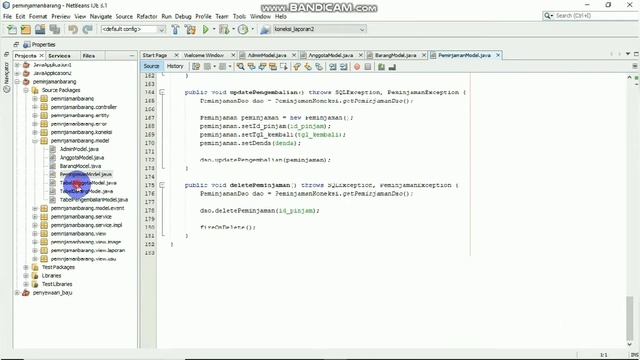Switch to the Services tab
This screenshot has width=640, height=360.
[x=59, y=56]
